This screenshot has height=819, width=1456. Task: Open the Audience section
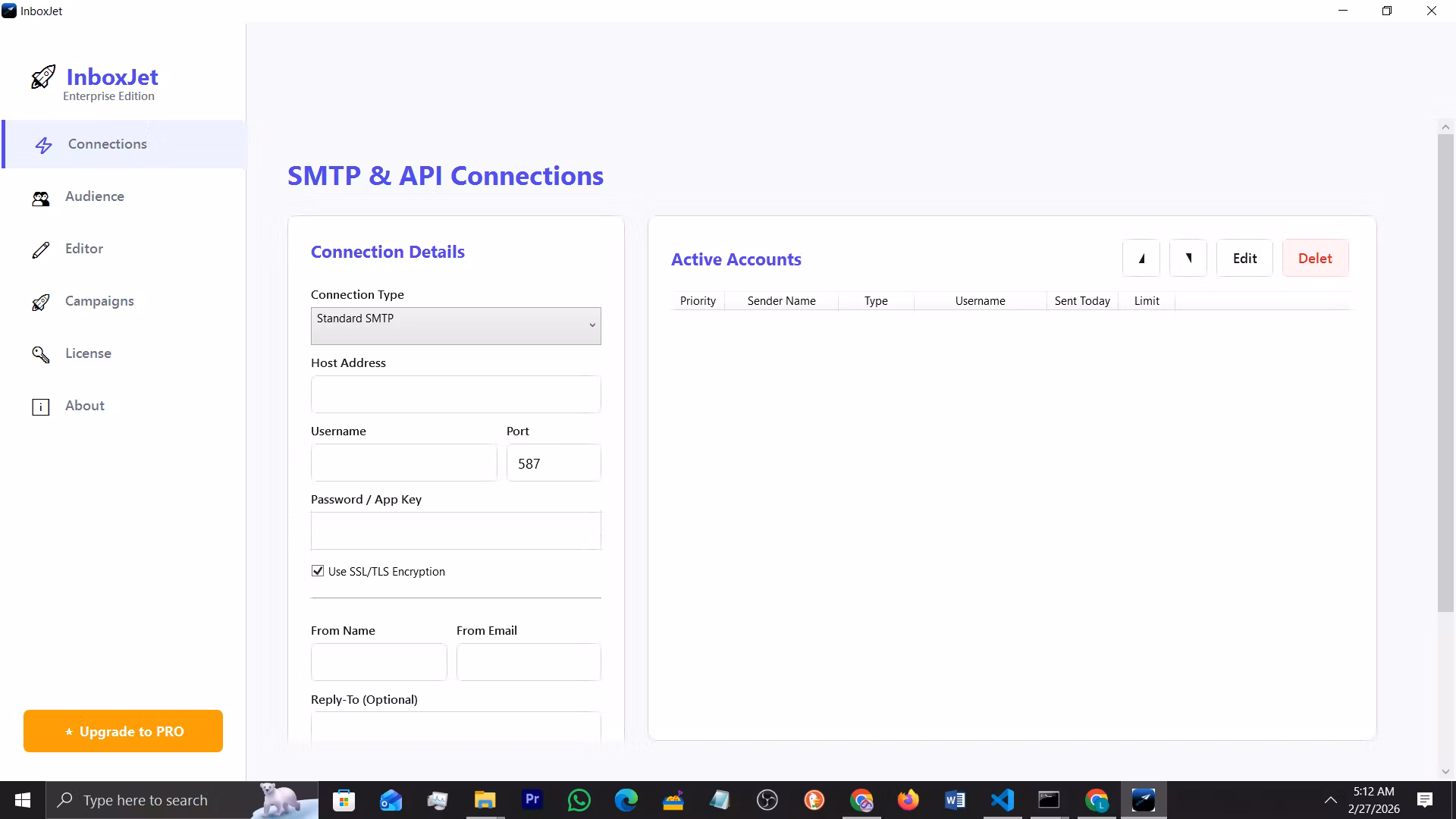pos(124,196)
